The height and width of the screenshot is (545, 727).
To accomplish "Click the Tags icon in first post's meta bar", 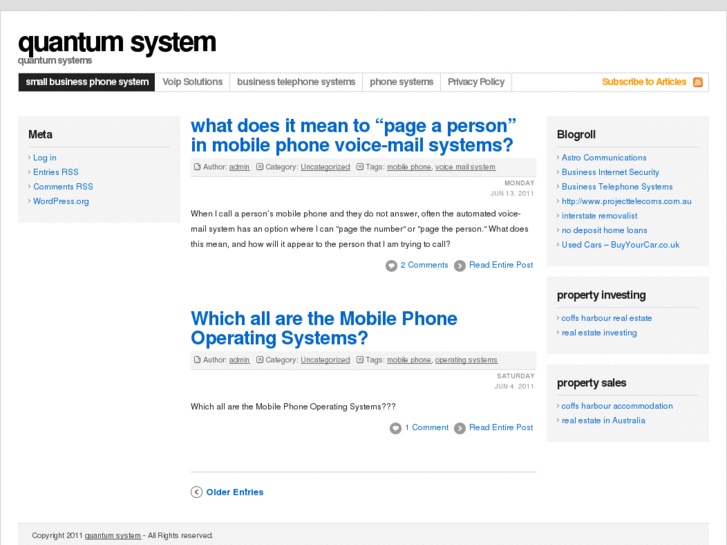I will pyautogui.click(x=360, y=167).
